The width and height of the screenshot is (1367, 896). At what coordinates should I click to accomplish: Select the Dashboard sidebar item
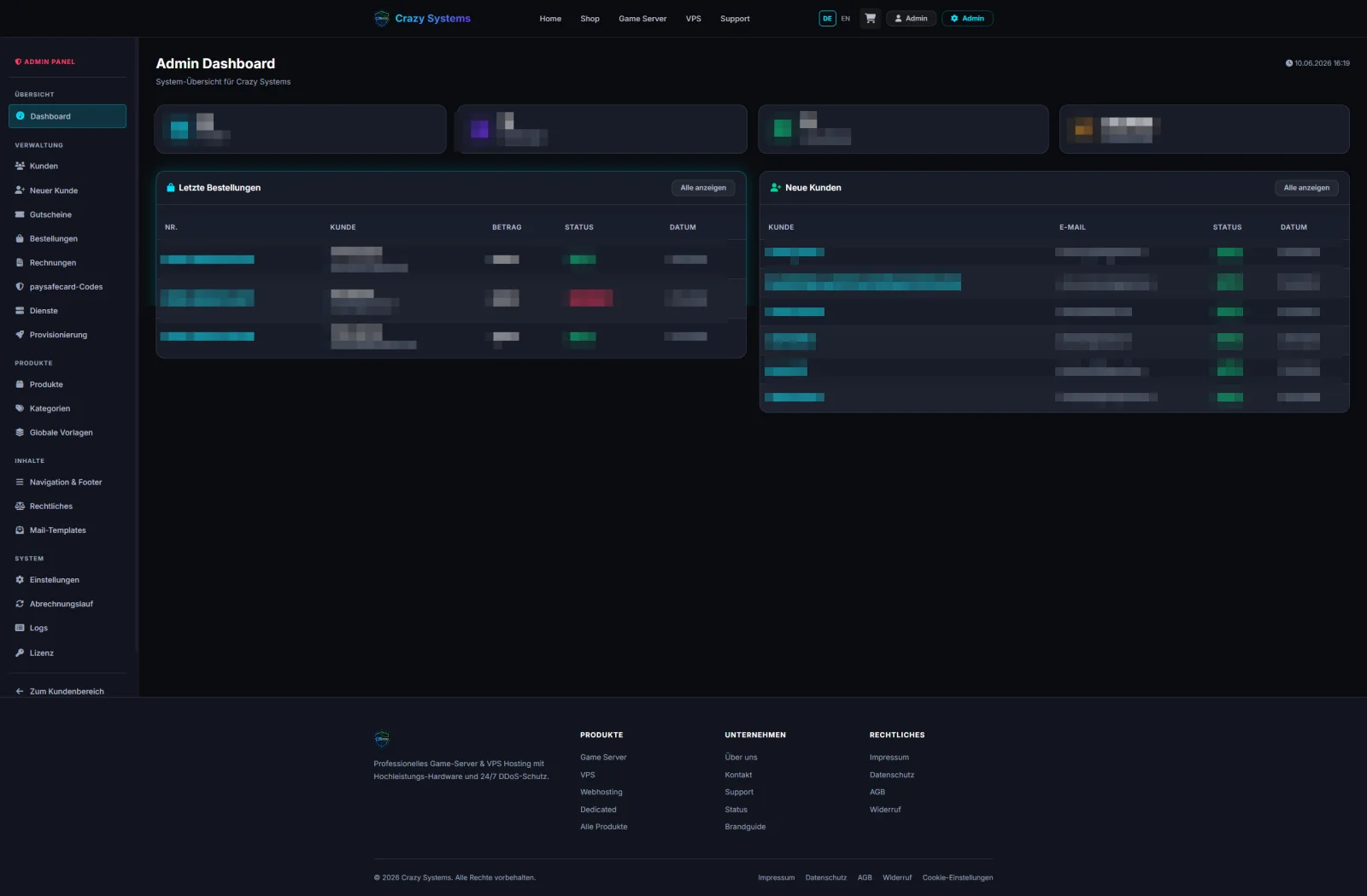click(x=67, y=116)
